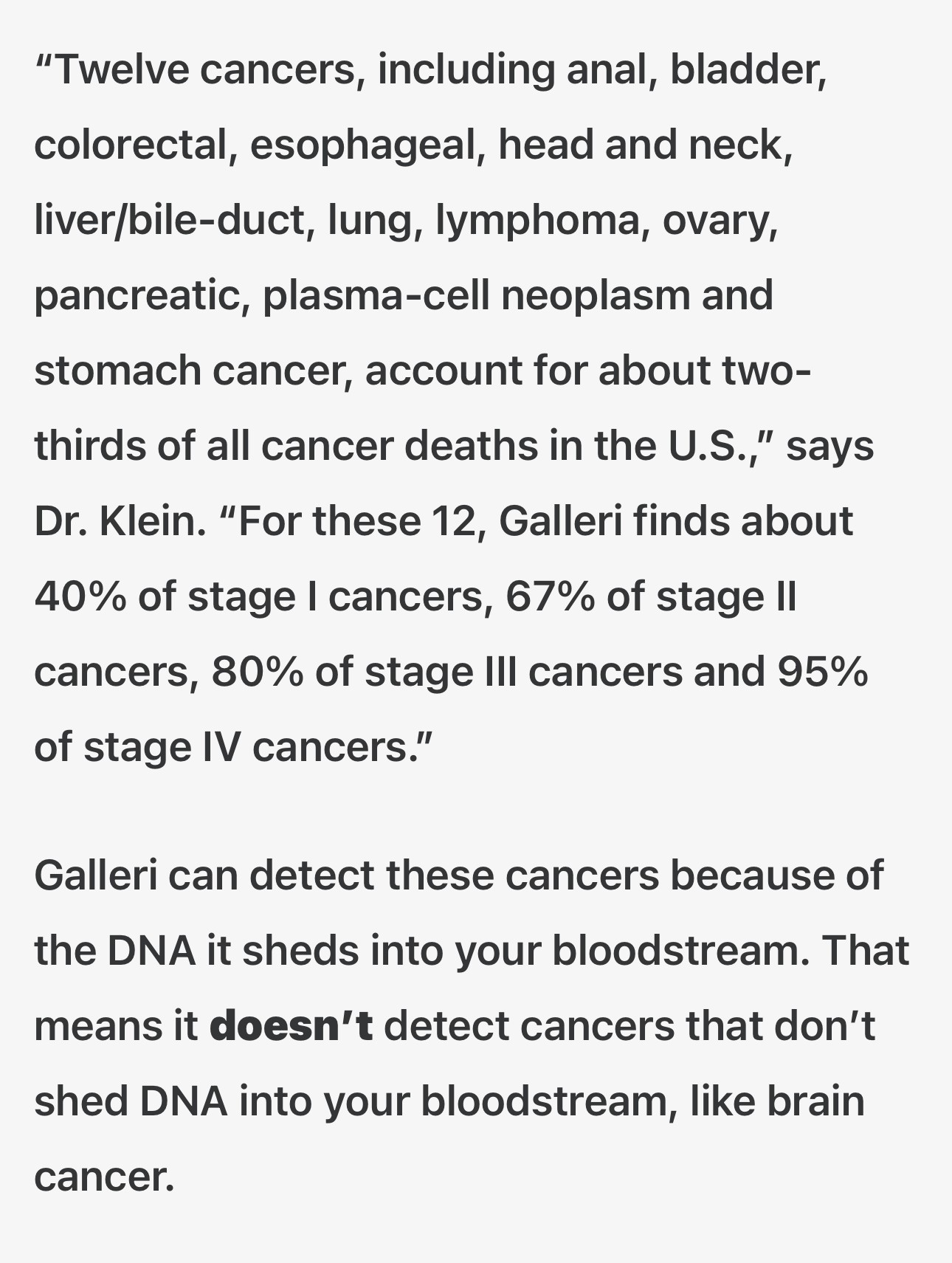This screenshot has width=952, height=1263.
Task: Click the word "thirds" starting a line
Action: [x=89, y=446]
